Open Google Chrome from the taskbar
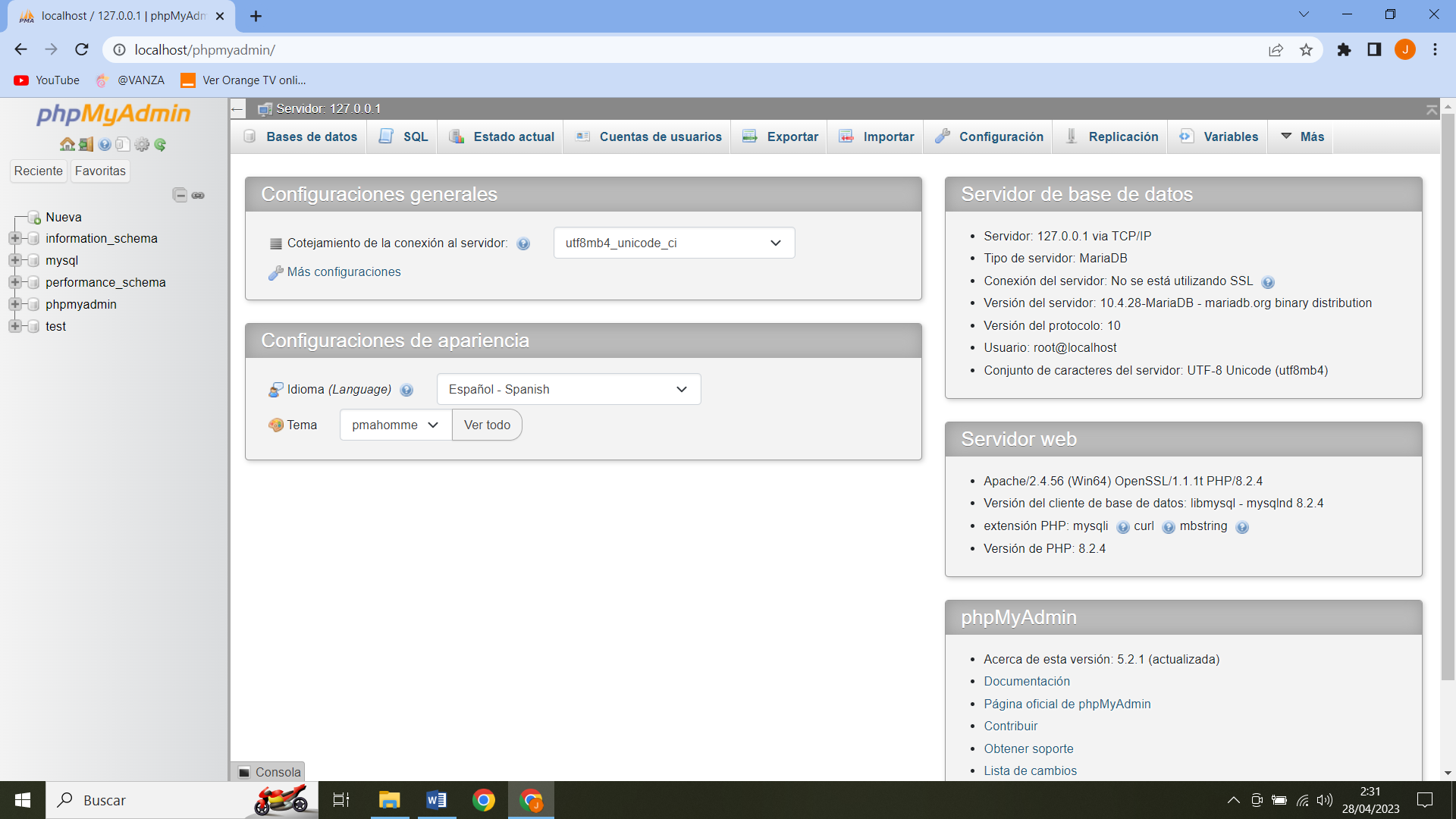The image size is (1456, 819). click(484, 800)
